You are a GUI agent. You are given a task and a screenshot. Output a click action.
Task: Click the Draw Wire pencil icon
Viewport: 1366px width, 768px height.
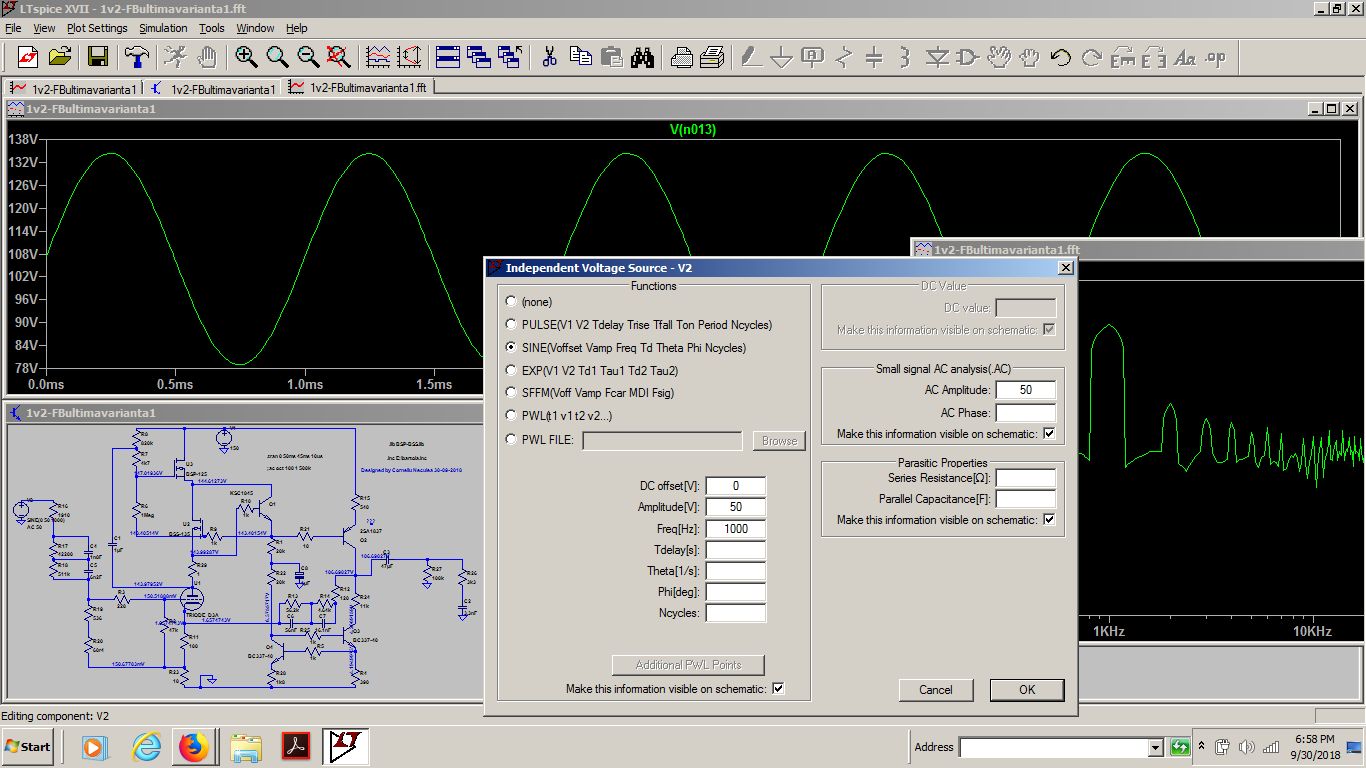751,57
